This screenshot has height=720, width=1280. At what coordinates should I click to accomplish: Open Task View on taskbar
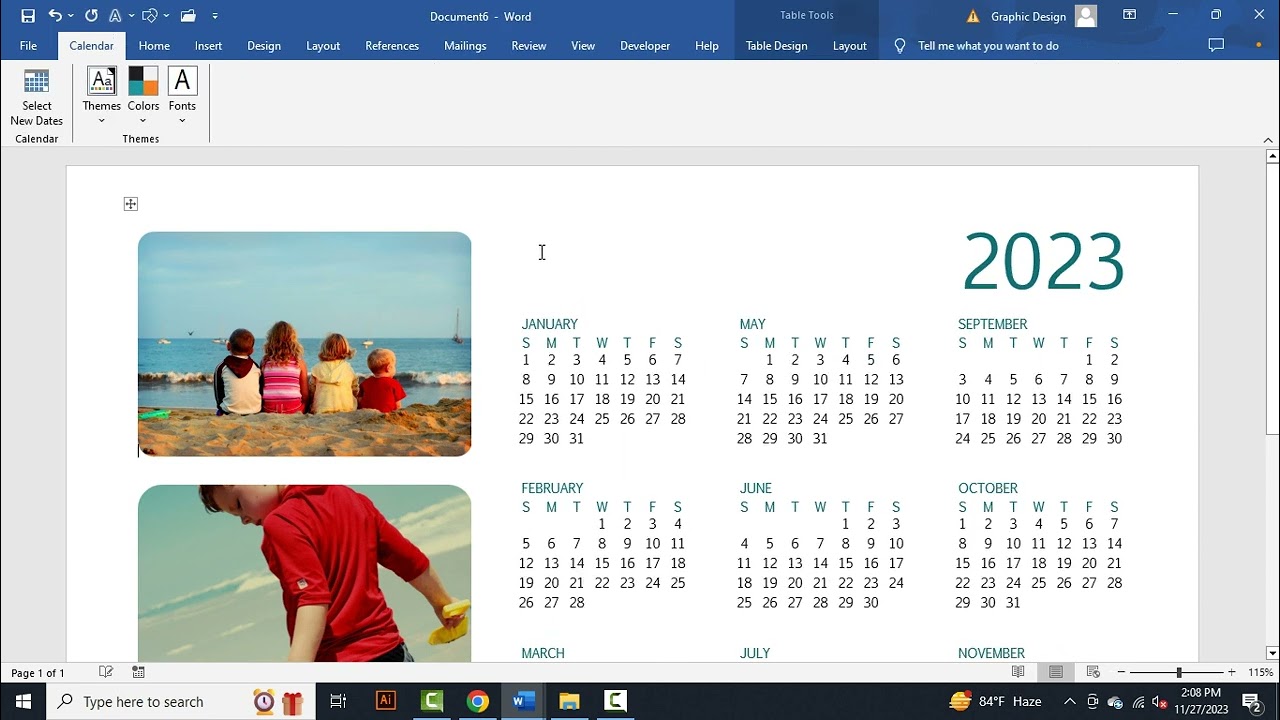coord(338,701)
